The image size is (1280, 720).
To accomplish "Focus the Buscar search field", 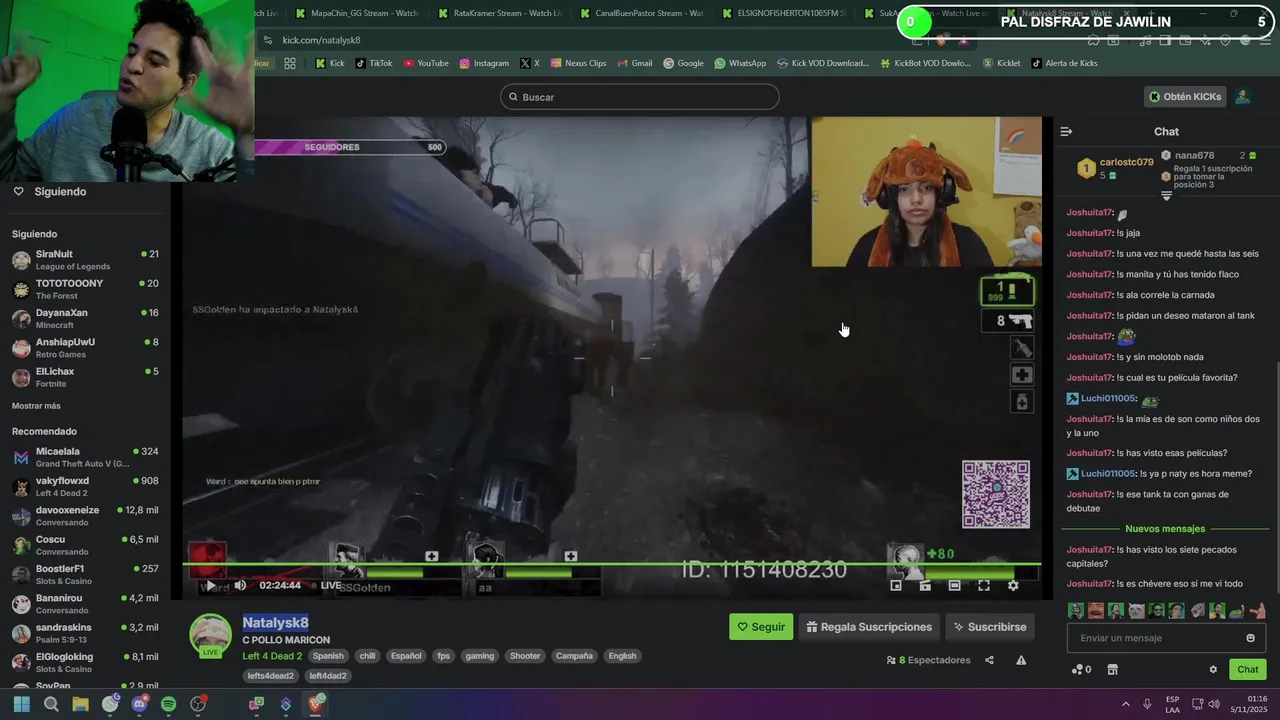I will pyautogui.click(x=640, y=97).
